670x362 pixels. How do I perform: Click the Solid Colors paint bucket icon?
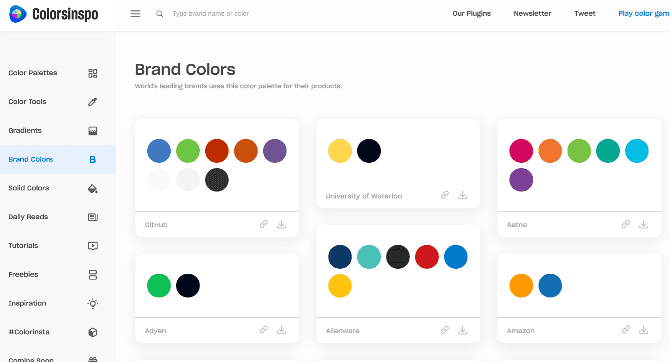[x=93, y=188]
